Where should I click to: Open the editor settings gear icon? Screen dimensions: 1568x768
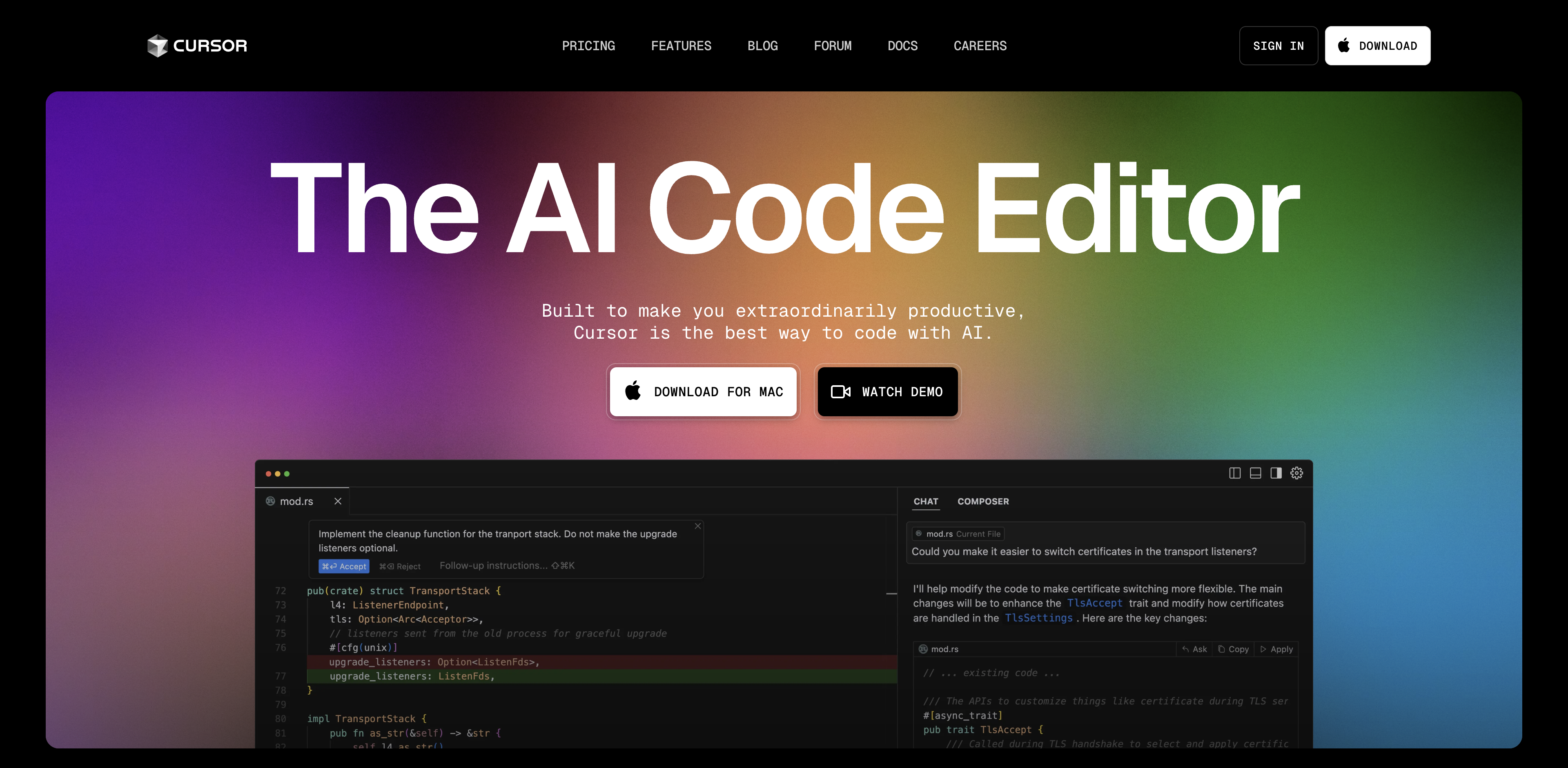coord(1296,473)
